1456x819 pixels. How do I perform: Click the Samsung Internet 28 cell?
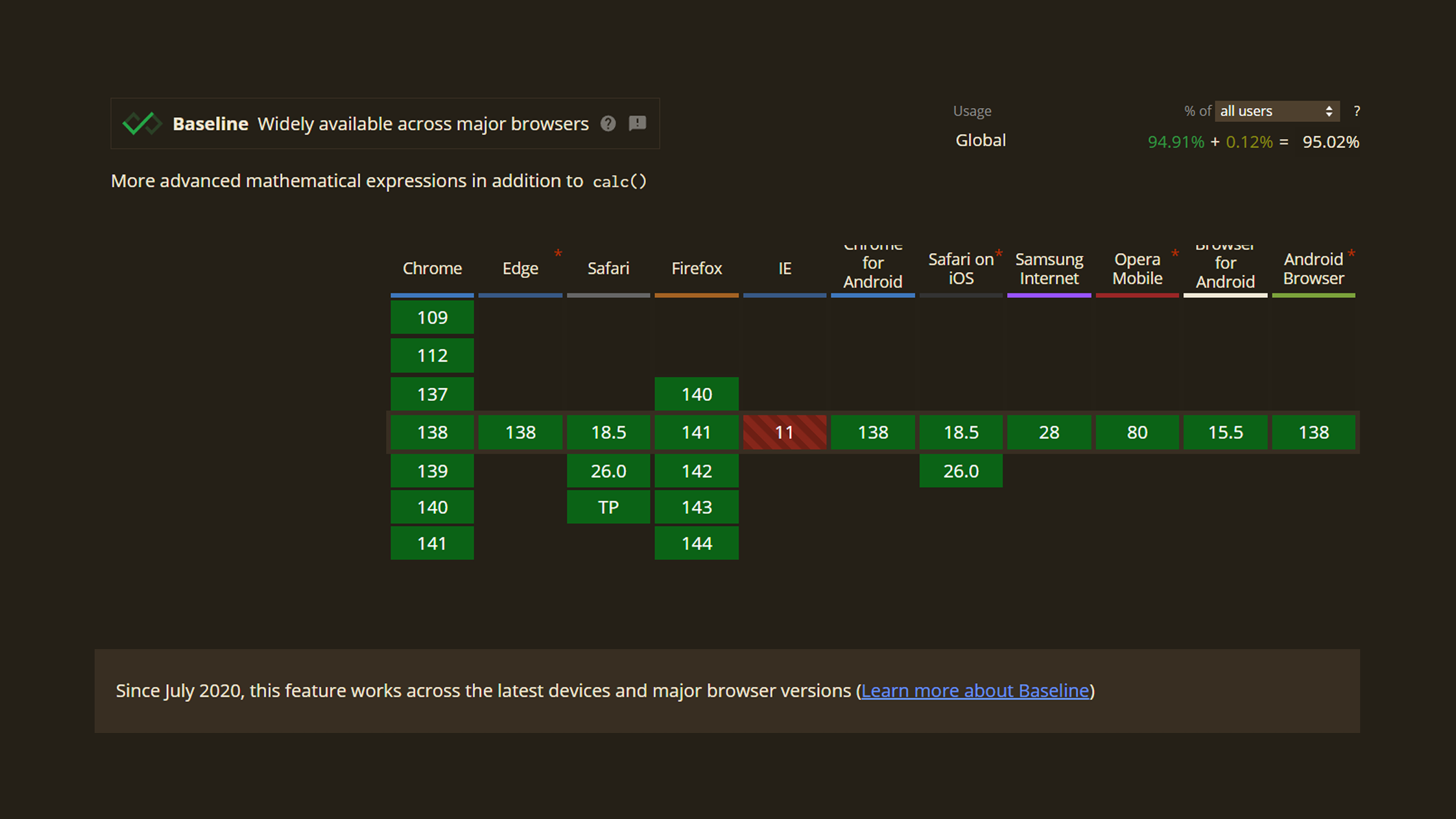coord(1049,432)
